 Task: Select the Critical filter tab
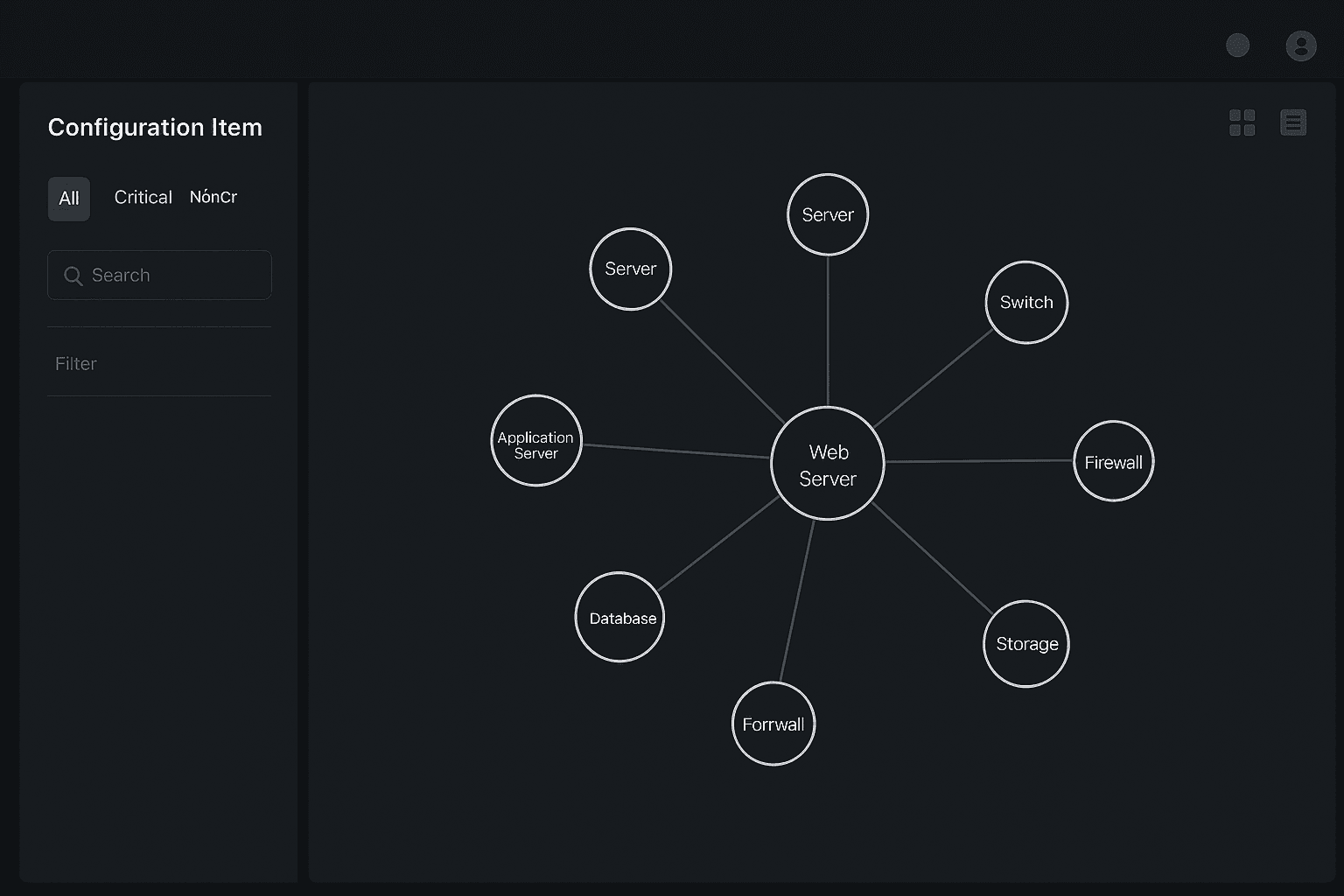pyautogui.click(x=143, y=198)
